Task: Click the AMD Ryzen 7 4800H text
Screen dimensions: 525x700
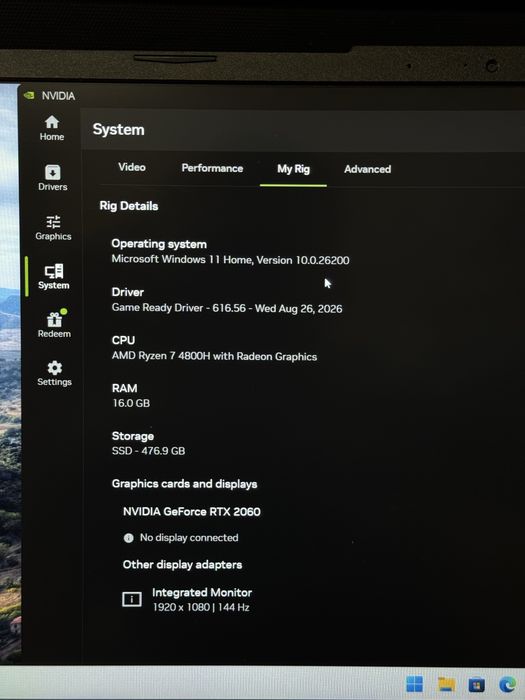Action: pyautogui.click(x=214, y=356)
